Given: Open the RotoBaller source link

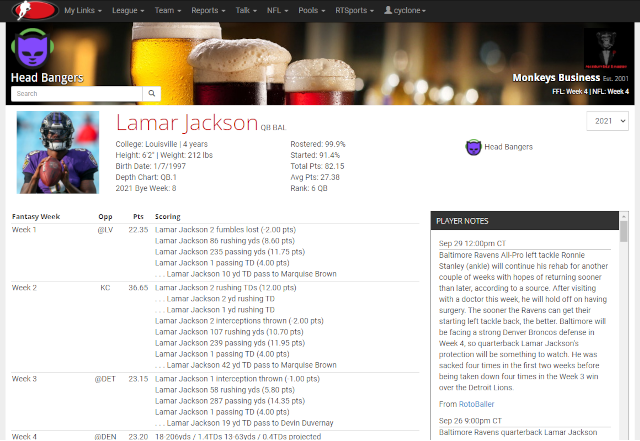Looking at the screenshot, I should (476, 404).
